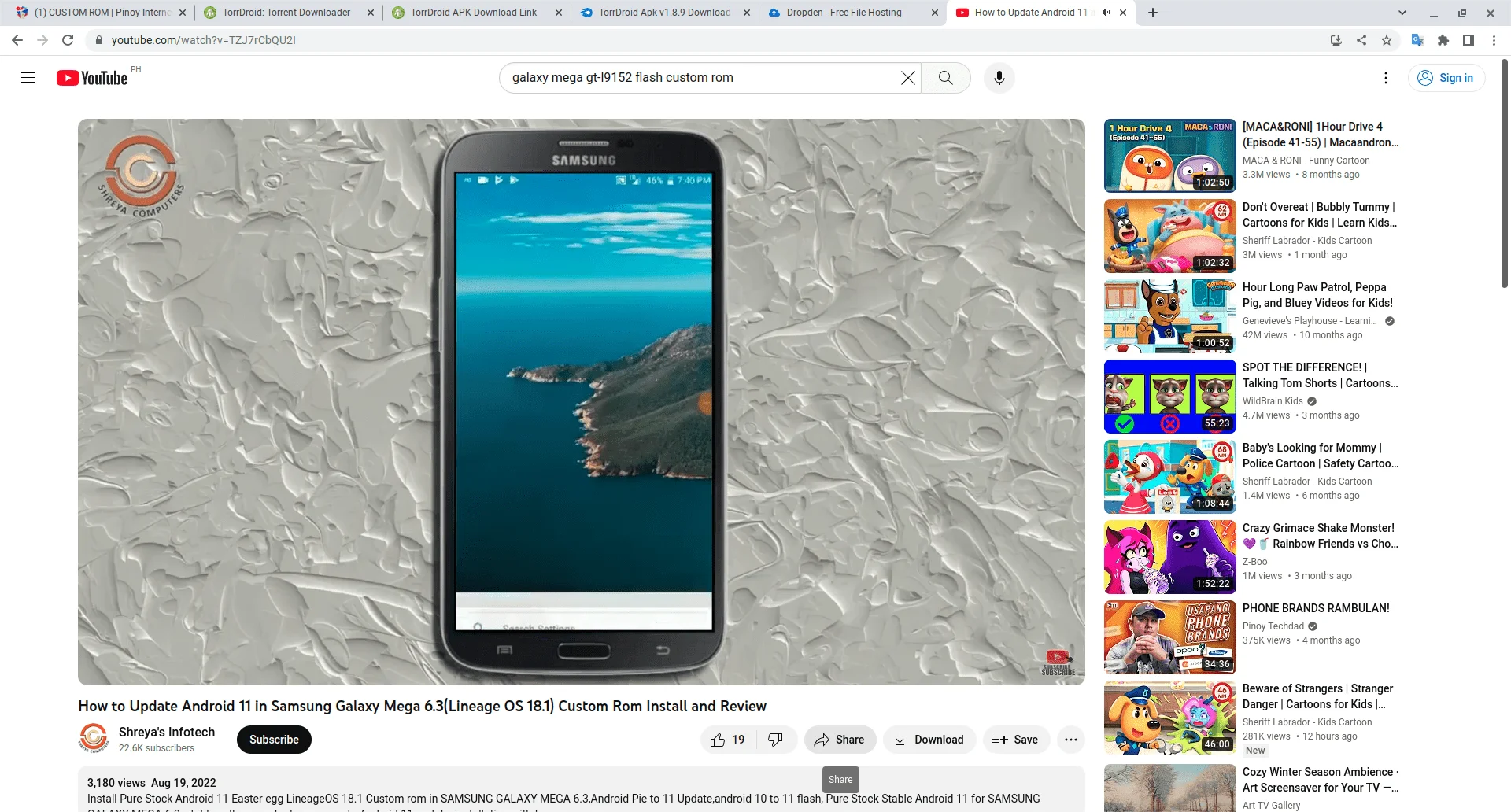Click the Sign in button

tap(1446, 78)
